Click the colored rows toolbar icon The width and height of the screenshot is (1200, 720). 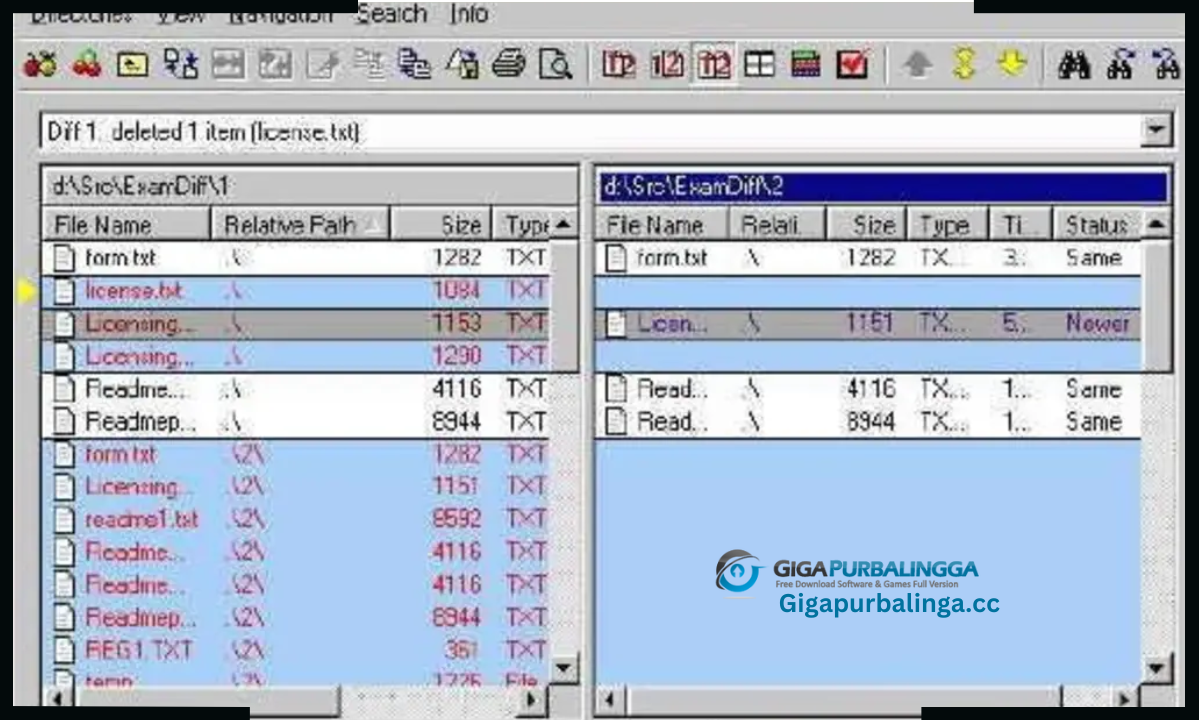tap(806, 65)
